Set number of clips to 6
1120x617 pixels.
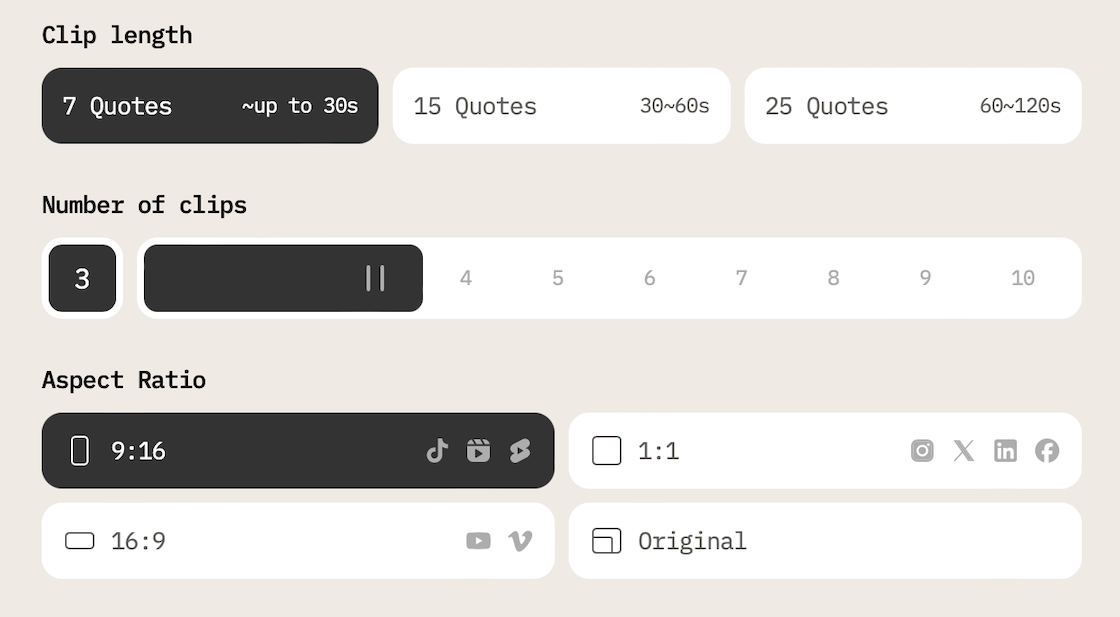pyautogui.click(x=649, y=278)
